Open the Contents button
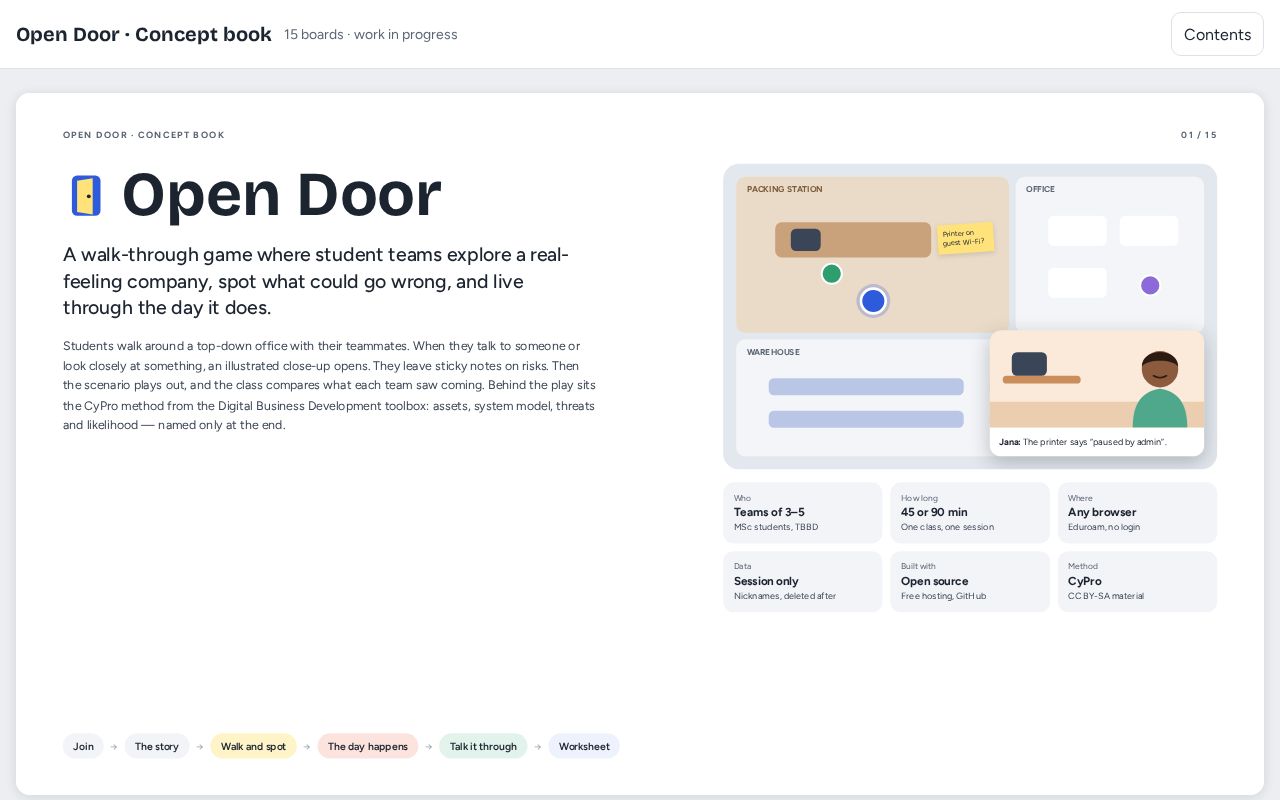The image size is (1280, 800). pos(1217,34)
